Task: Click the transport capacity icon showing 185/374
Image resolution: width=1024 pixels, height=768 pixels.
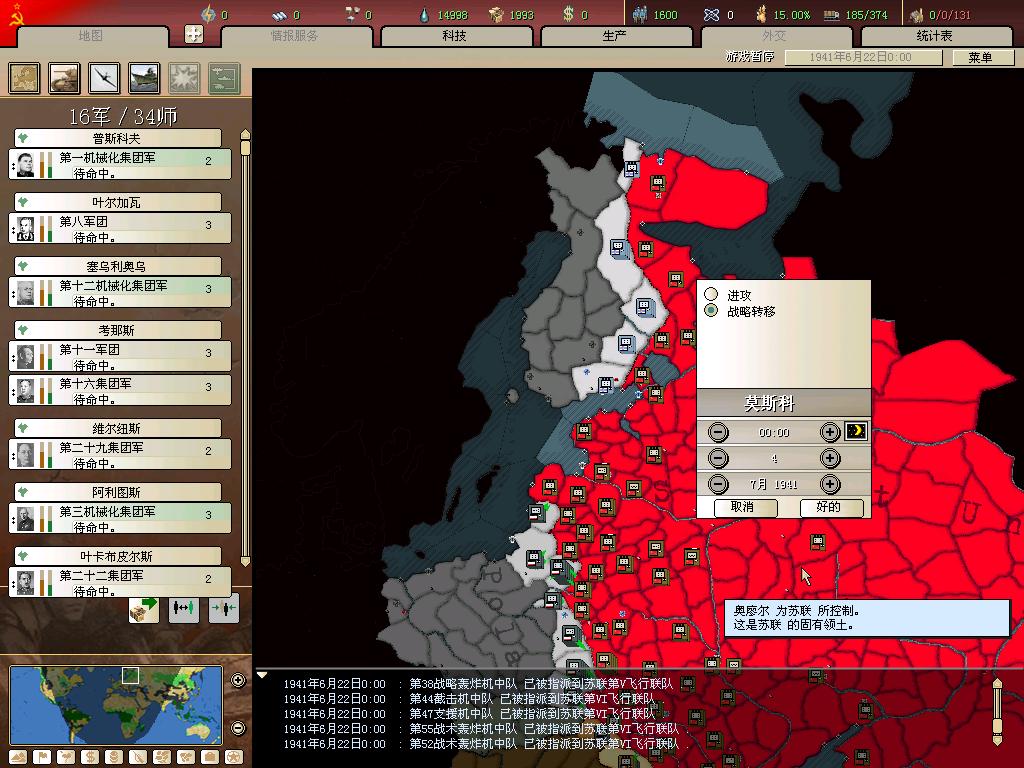Action: click(x=831, y=15)
